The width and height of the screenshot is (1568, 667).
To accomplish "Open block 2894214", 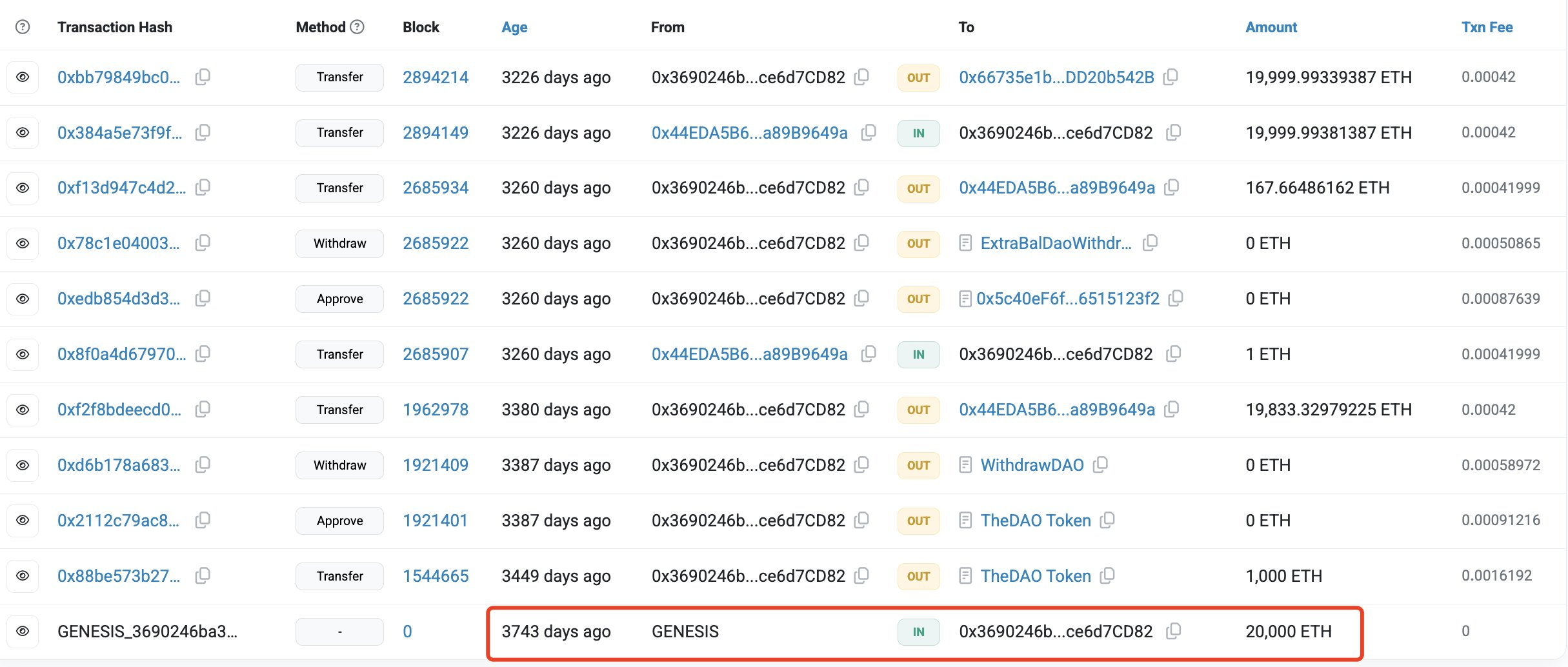I will (x=436, y=77).
